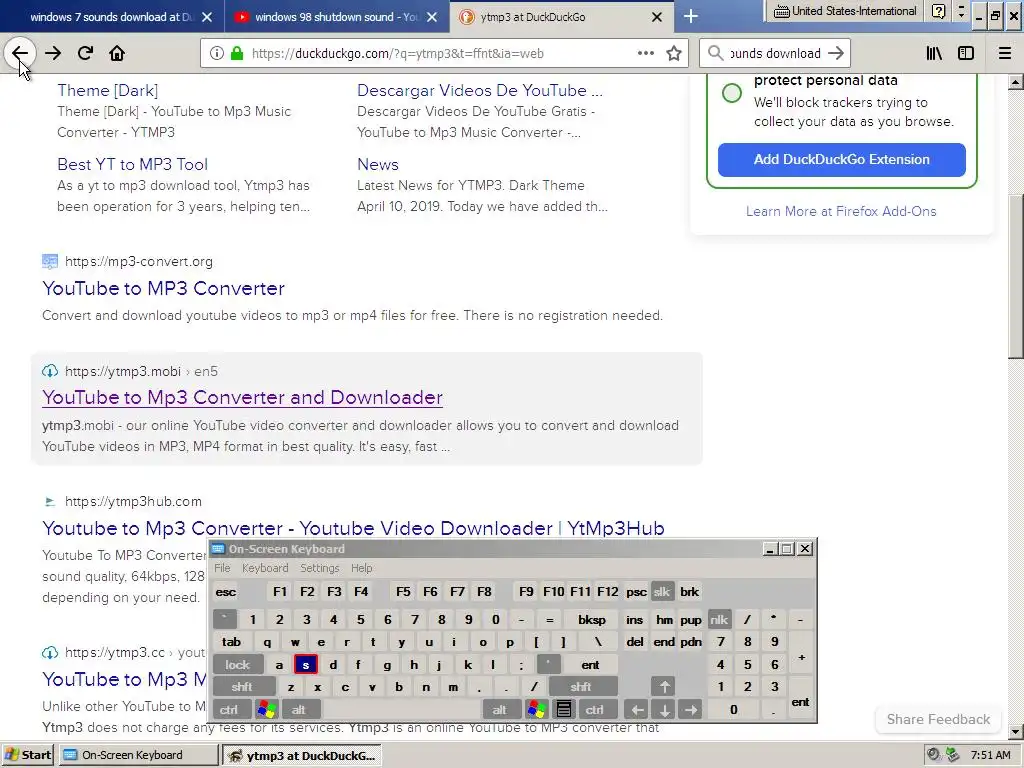Open the 'Descargar Videos De YouTube' sitelink
Viewport: 1024px width, 768px height.
pyautogui.click(x=479, y=90)
